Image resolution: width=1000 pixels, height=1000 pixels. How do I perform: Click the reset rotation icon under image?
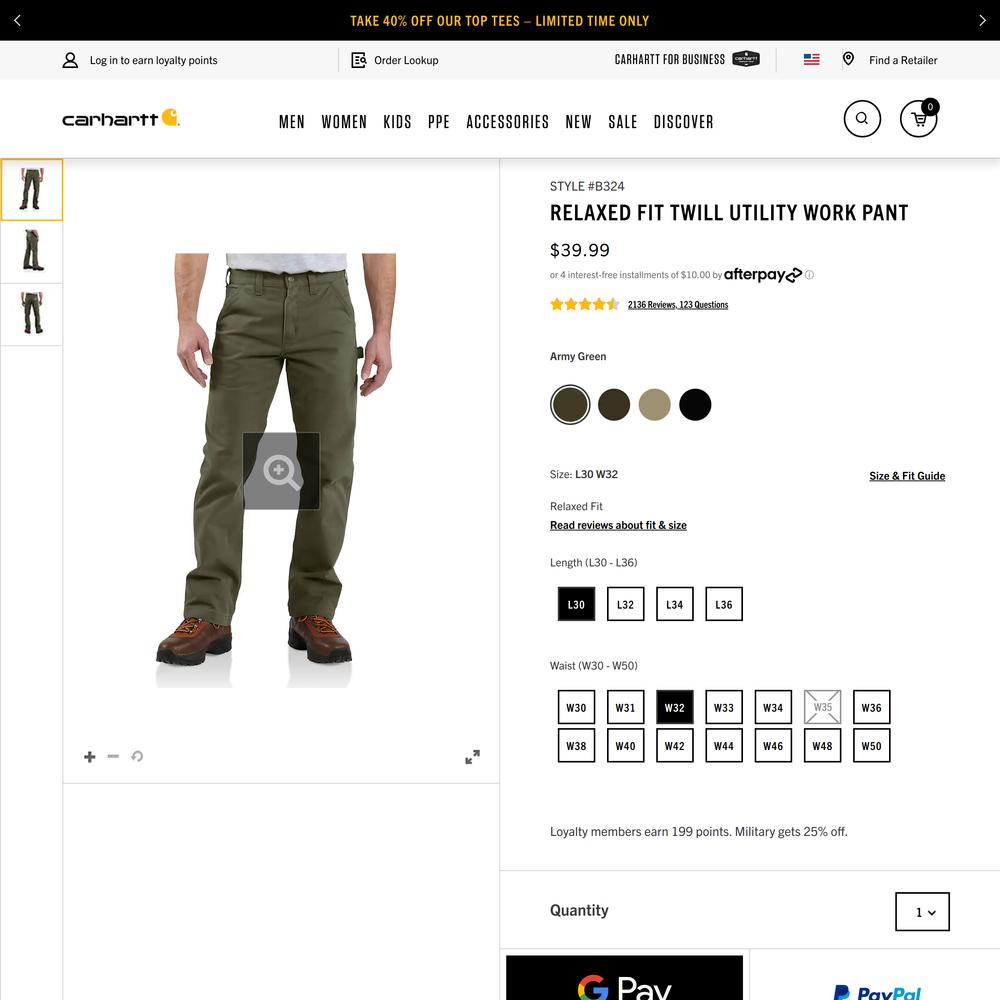[x=137, y=756]
